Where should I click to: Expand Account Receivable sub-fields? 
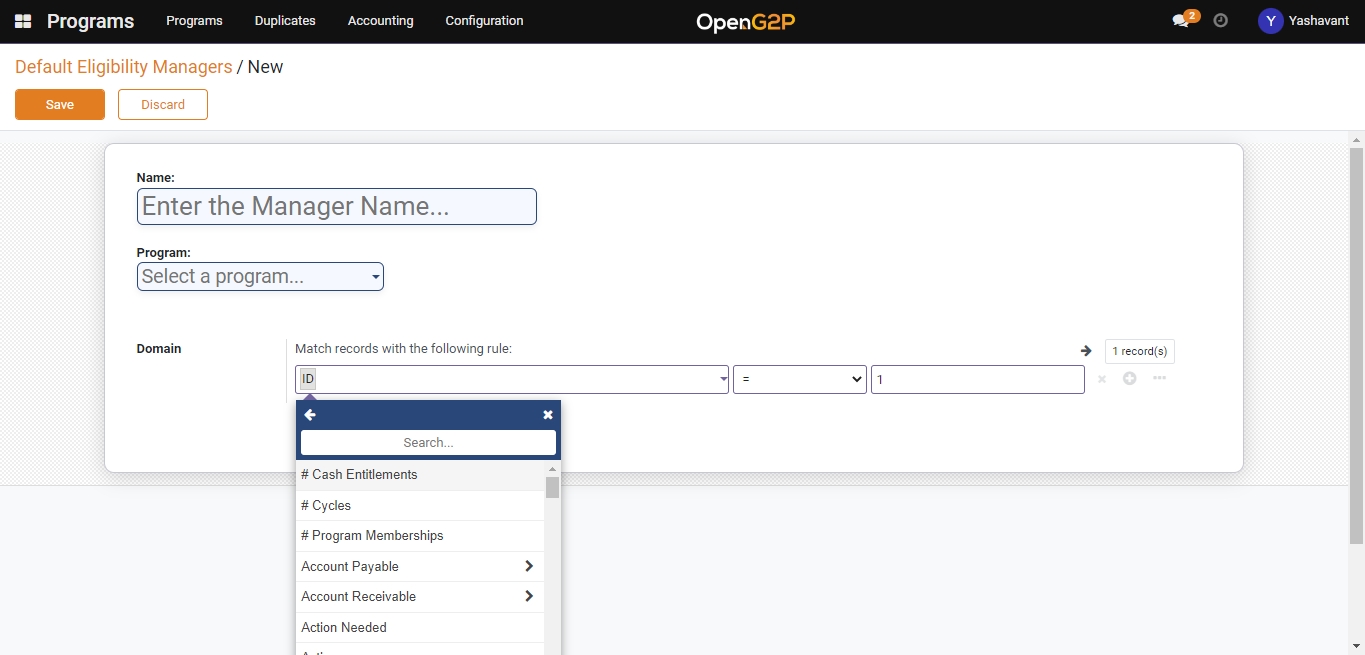point(528,596)
